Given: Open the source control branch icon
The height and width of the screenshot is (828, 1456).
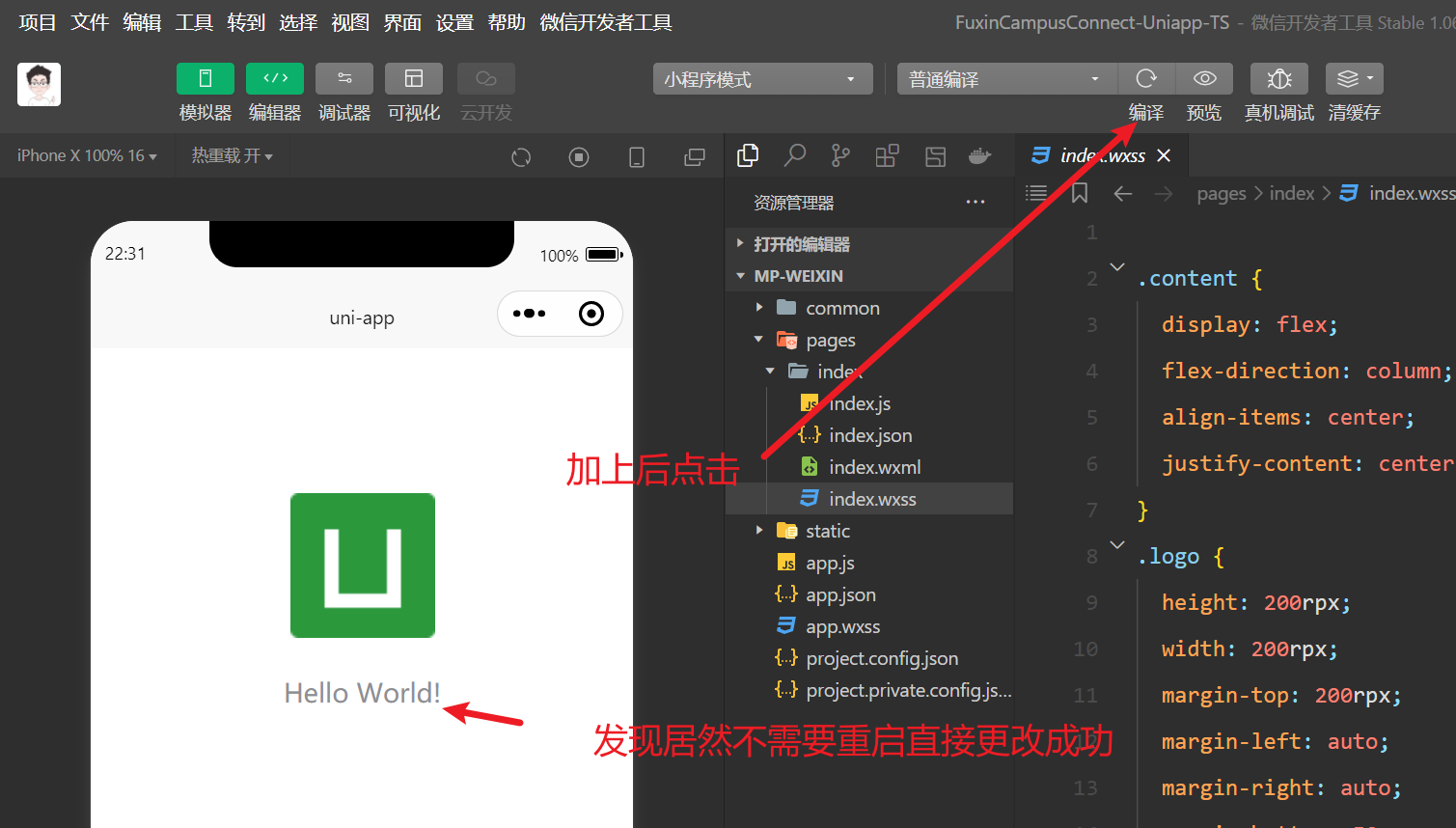Looking at the screenshot, I should (841, 155).
